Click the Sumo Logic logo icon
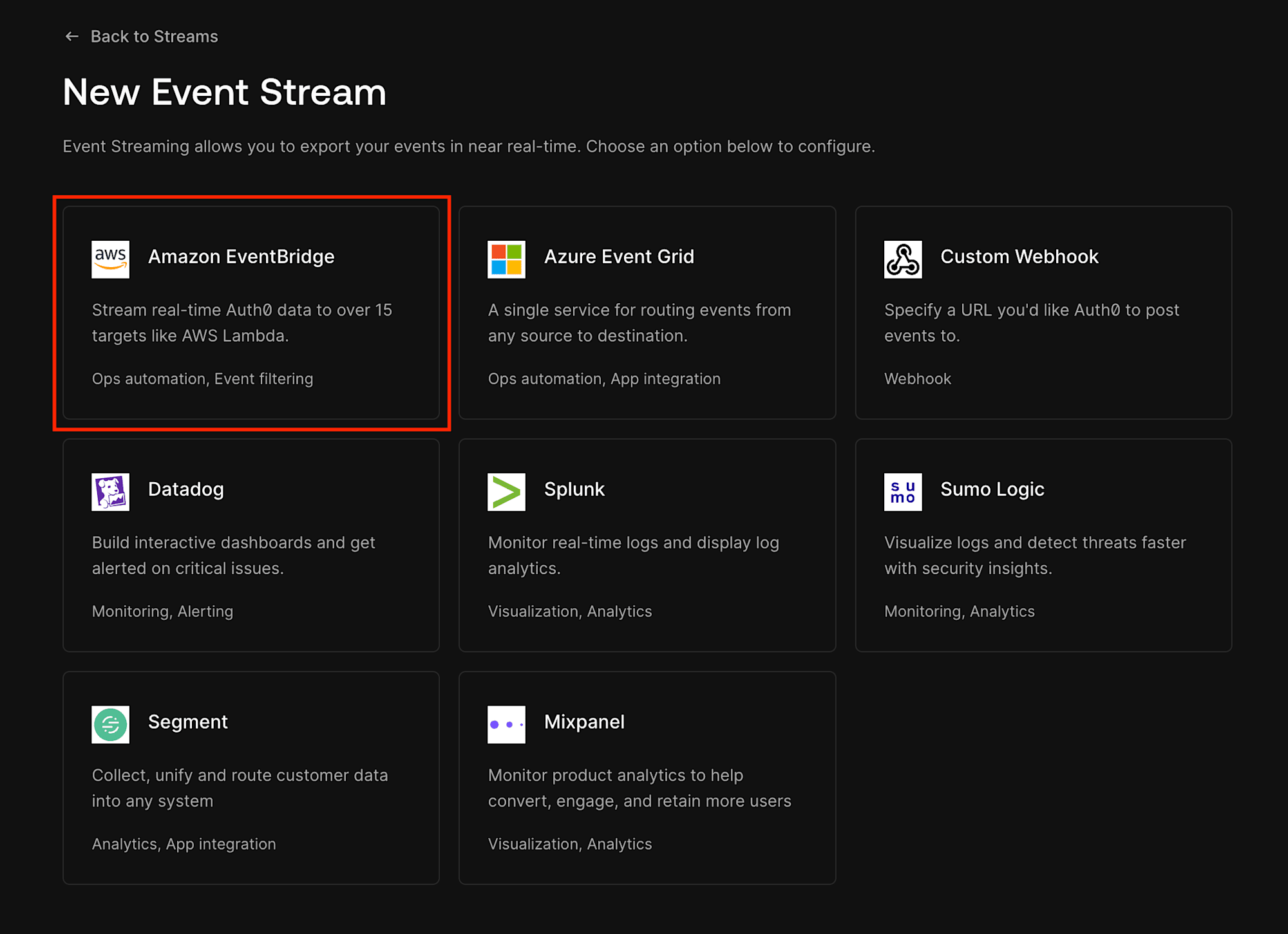1288x934 pixels. [903, 492]
